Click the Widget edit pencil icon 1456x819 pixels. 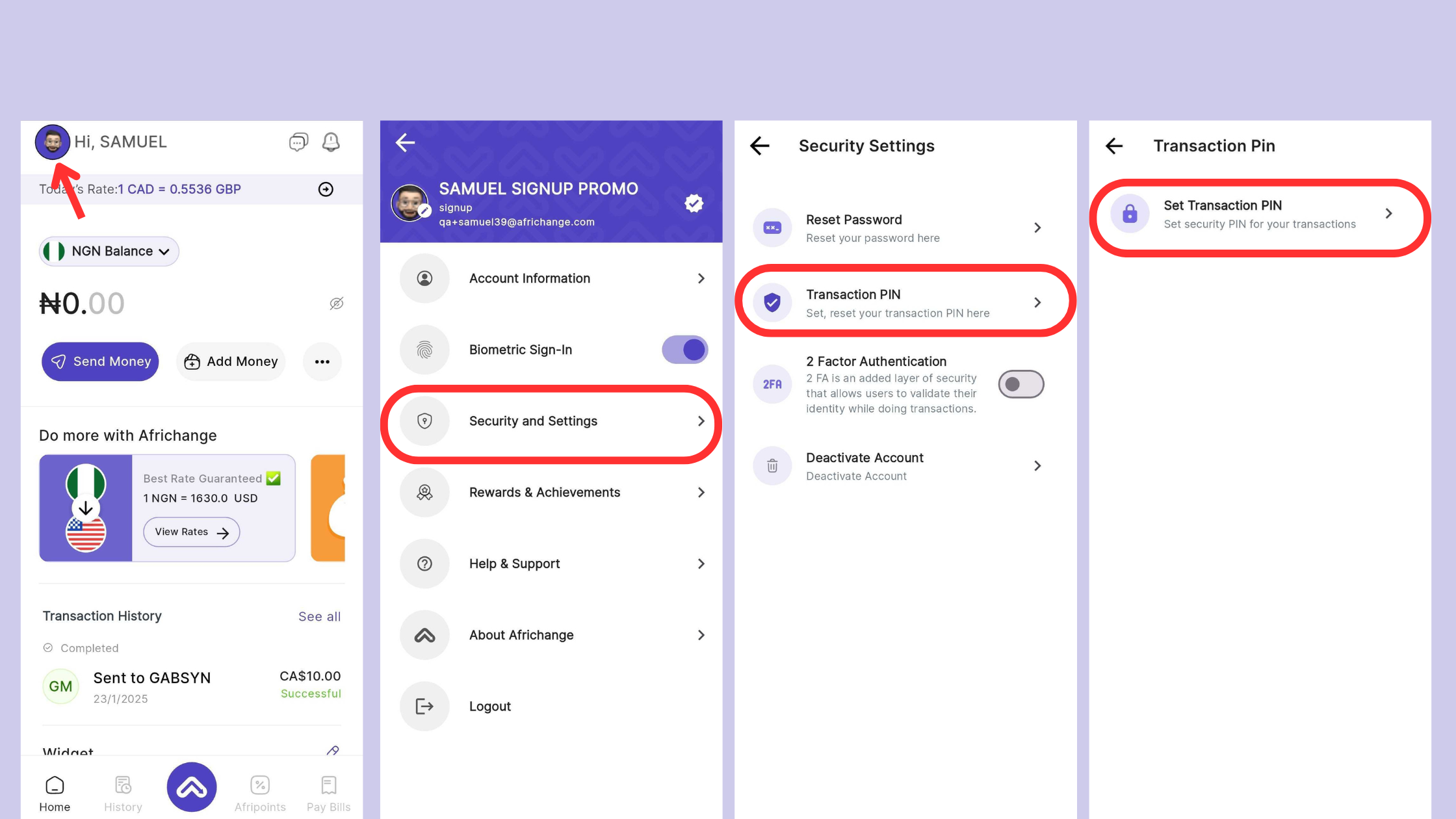pos(333,751)
